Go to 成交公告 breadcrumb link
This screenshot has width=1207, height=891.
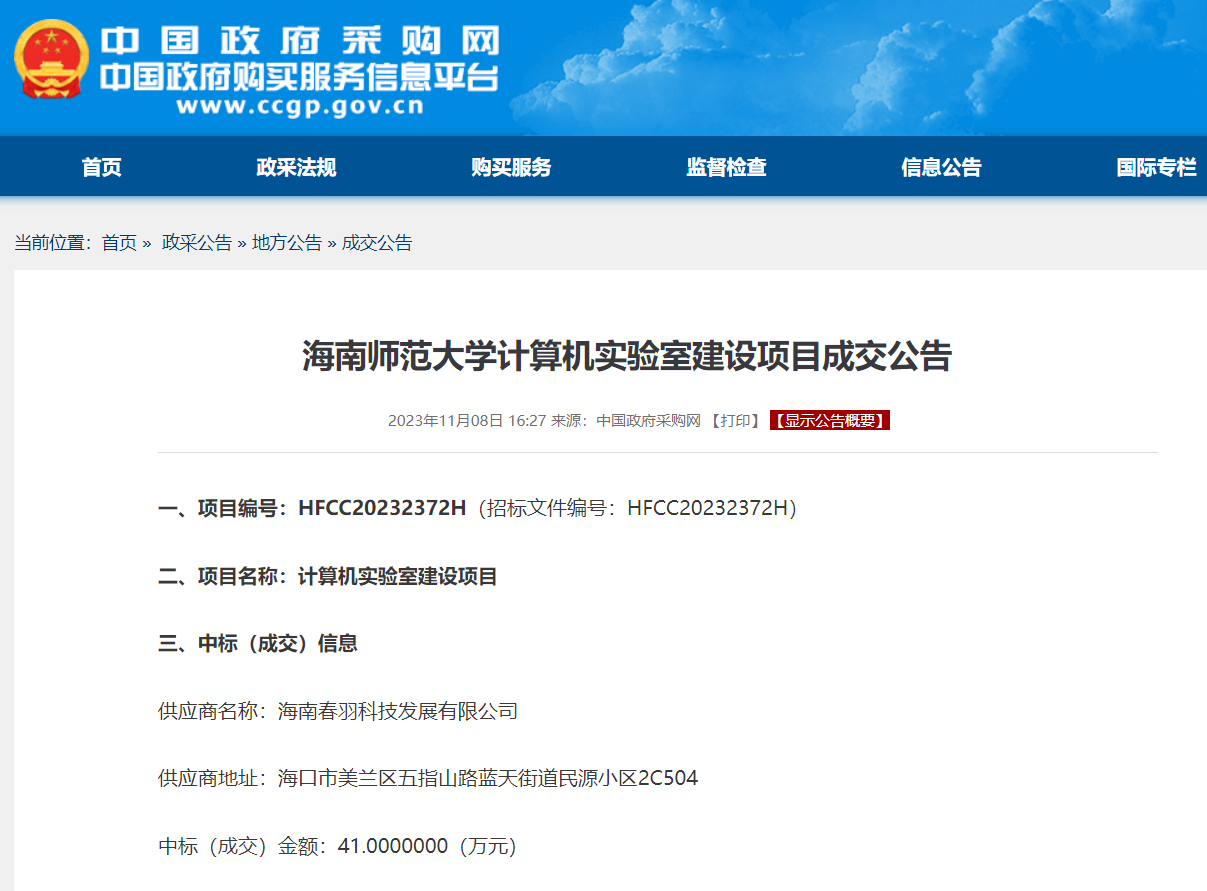(377, 243)
